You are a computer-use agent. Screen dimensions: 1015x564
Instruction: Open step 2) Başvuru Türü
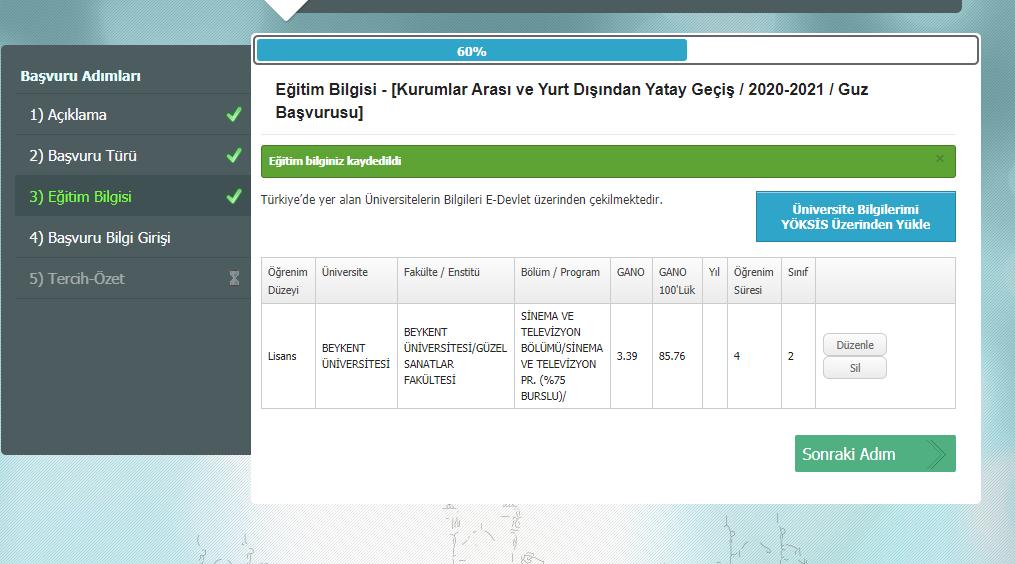click(133, 155)
